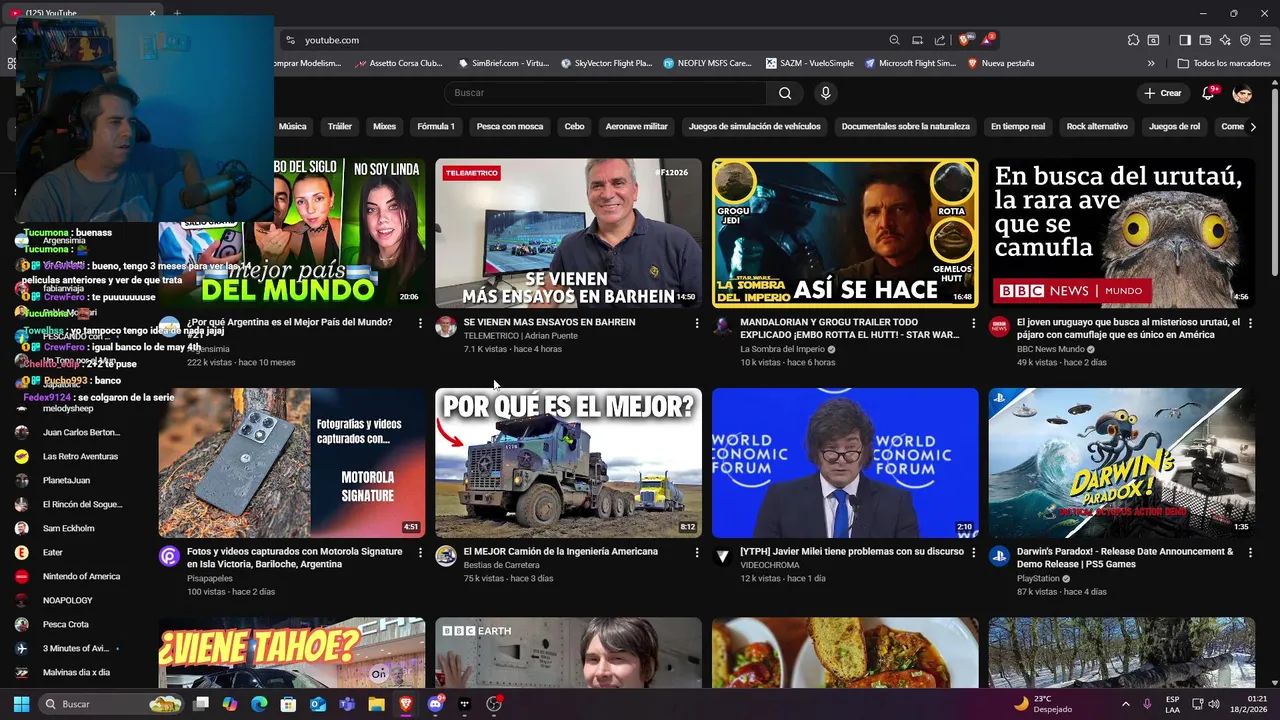
Task: Open Discord from the taskbar
Action: click(435, 704)
